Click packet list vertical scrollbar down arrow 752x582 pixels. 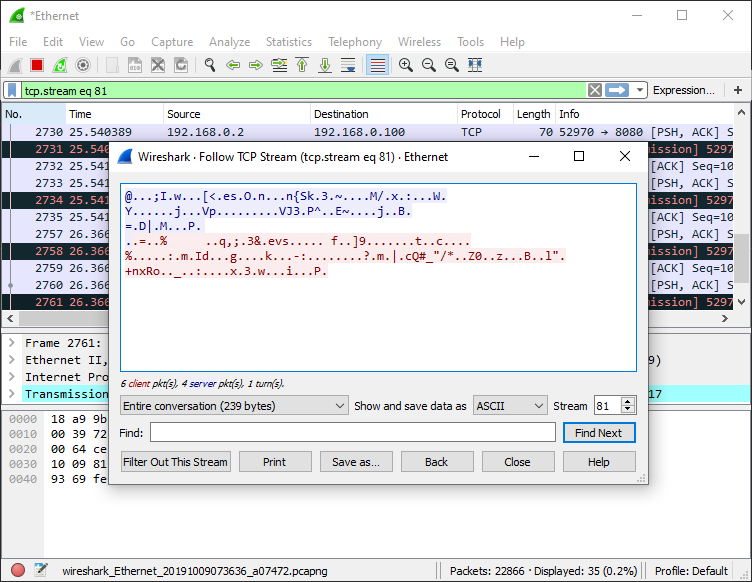click(741, 302)
